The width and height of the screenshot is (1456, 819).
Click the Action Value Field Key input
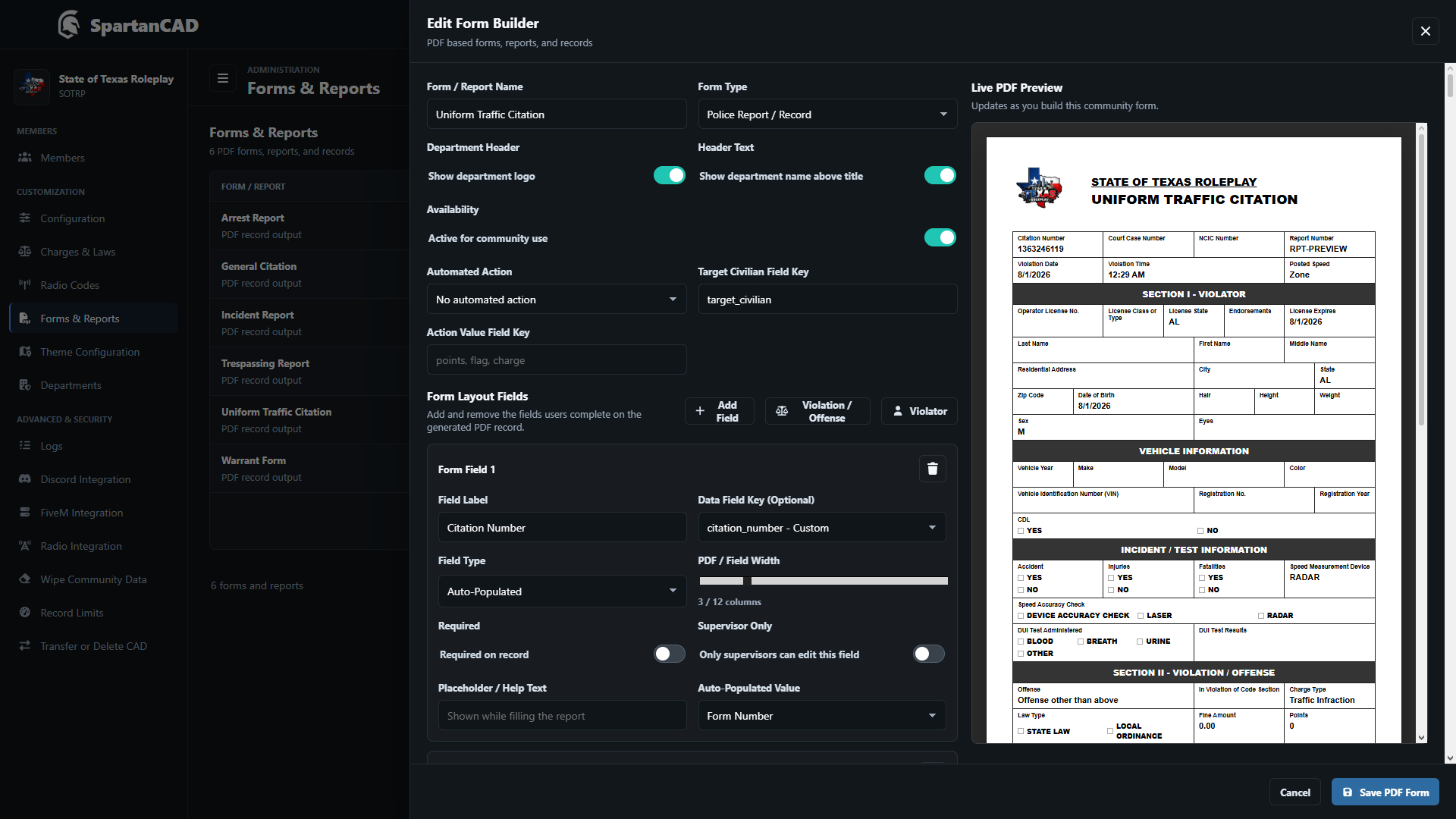[557, 360]
